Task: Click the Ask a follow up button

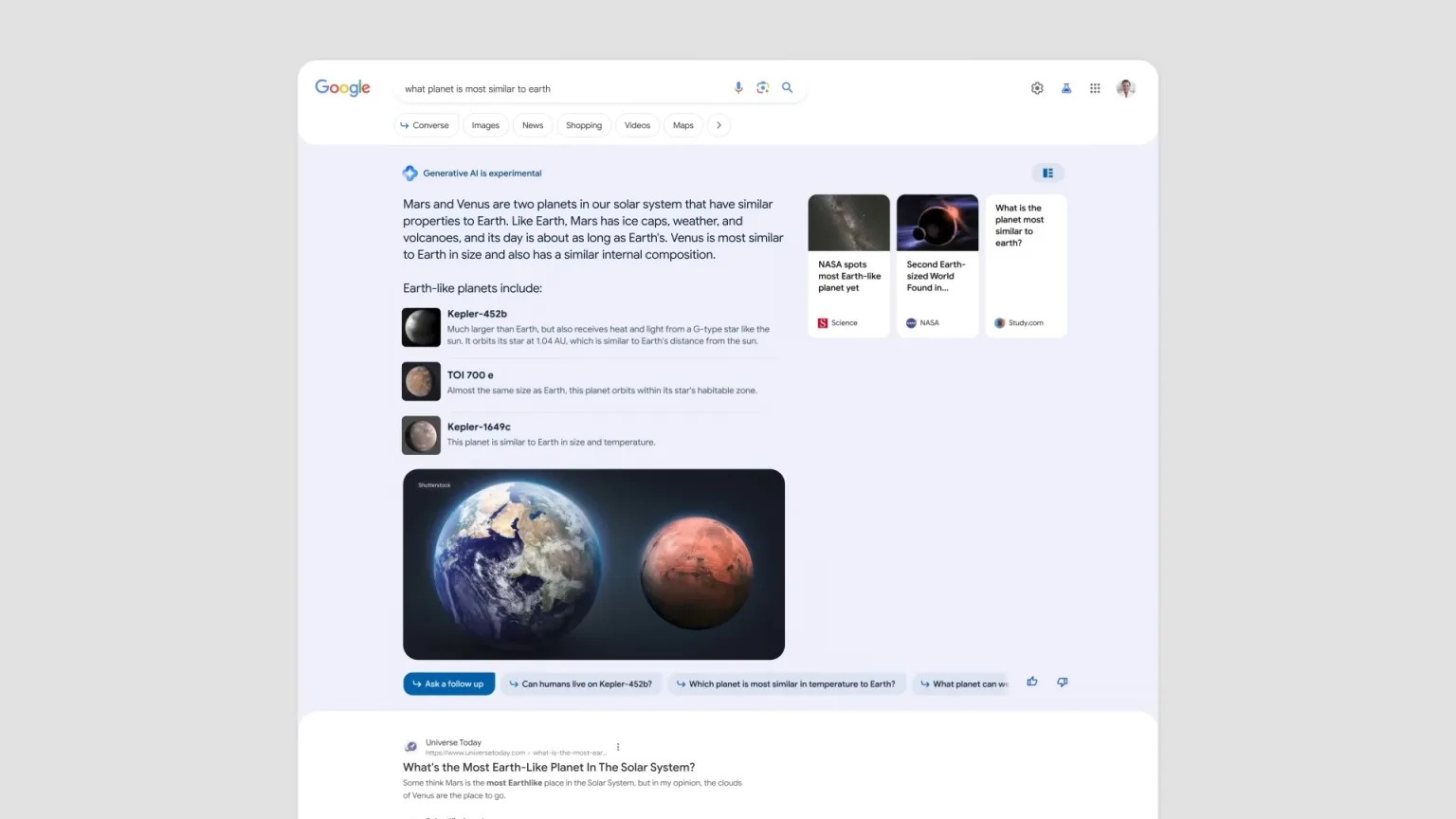Action: point(448,682)
